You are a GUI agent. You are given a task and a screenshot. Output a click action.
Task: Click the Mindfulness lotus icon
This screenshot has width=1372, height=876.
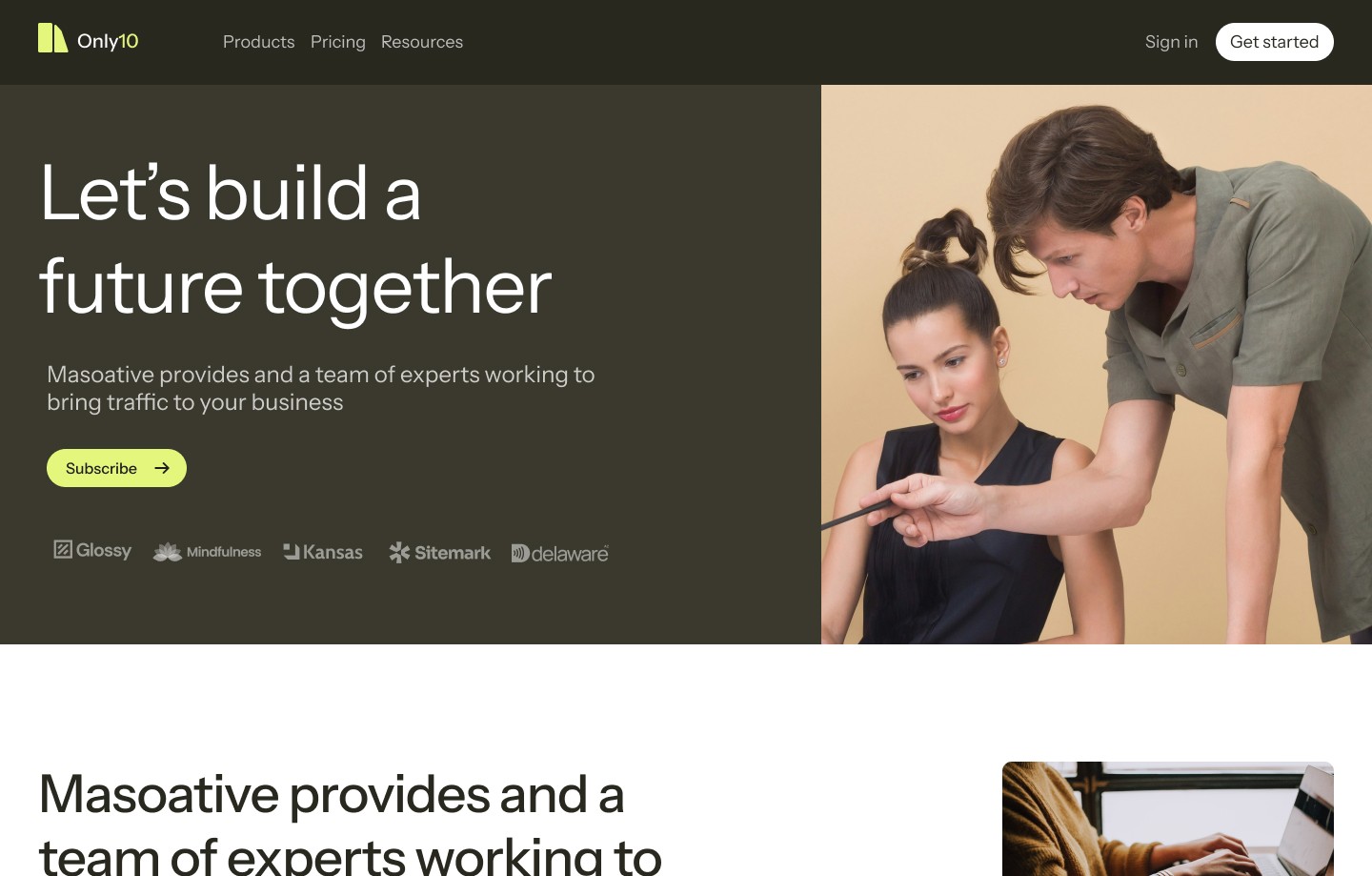click(x=168, y=552)
